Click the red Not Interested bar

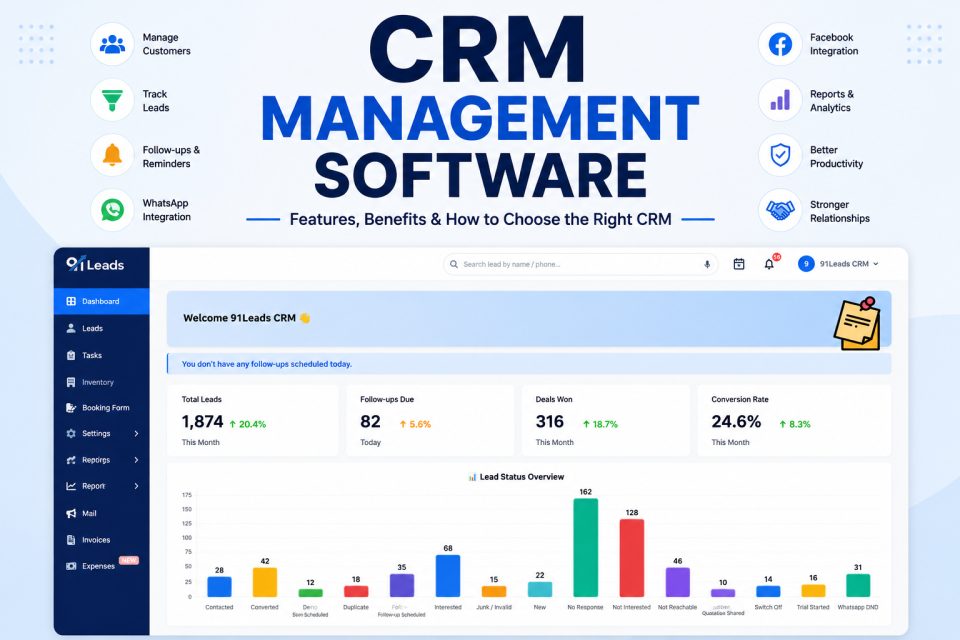pos(632,558)
